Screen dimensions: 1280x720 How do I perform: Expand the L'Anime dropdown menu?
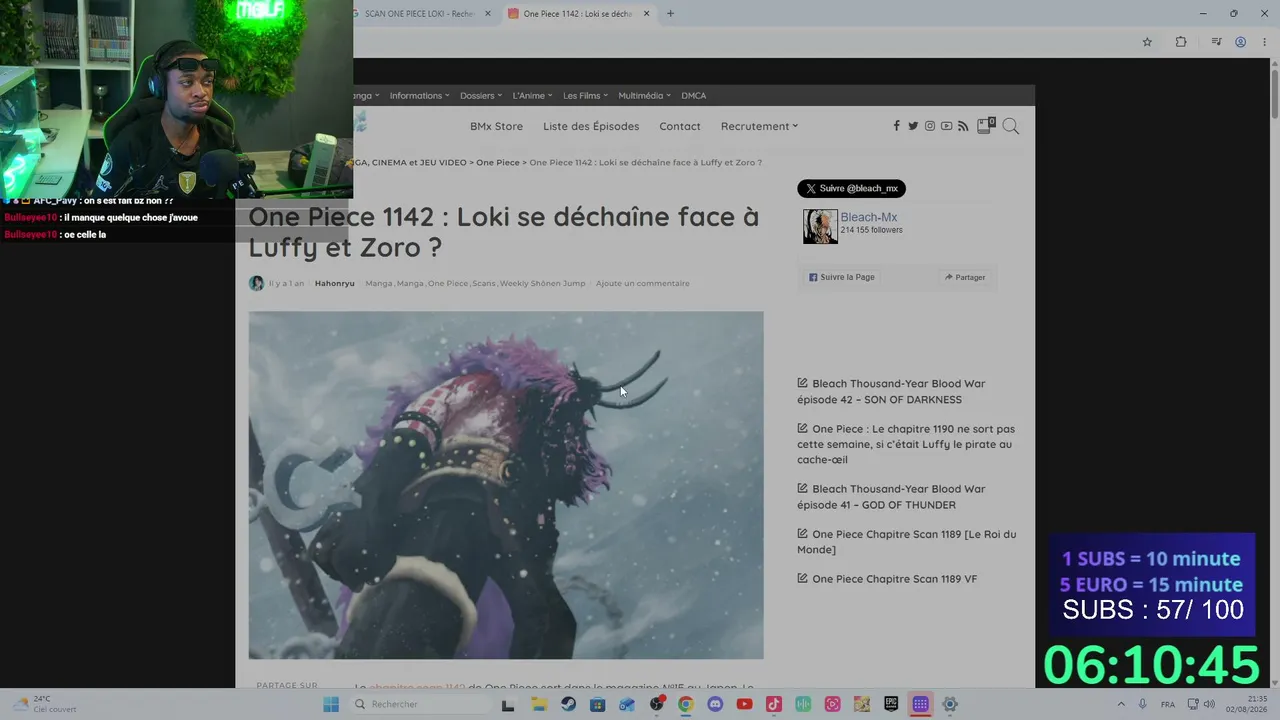pos(533,96)
